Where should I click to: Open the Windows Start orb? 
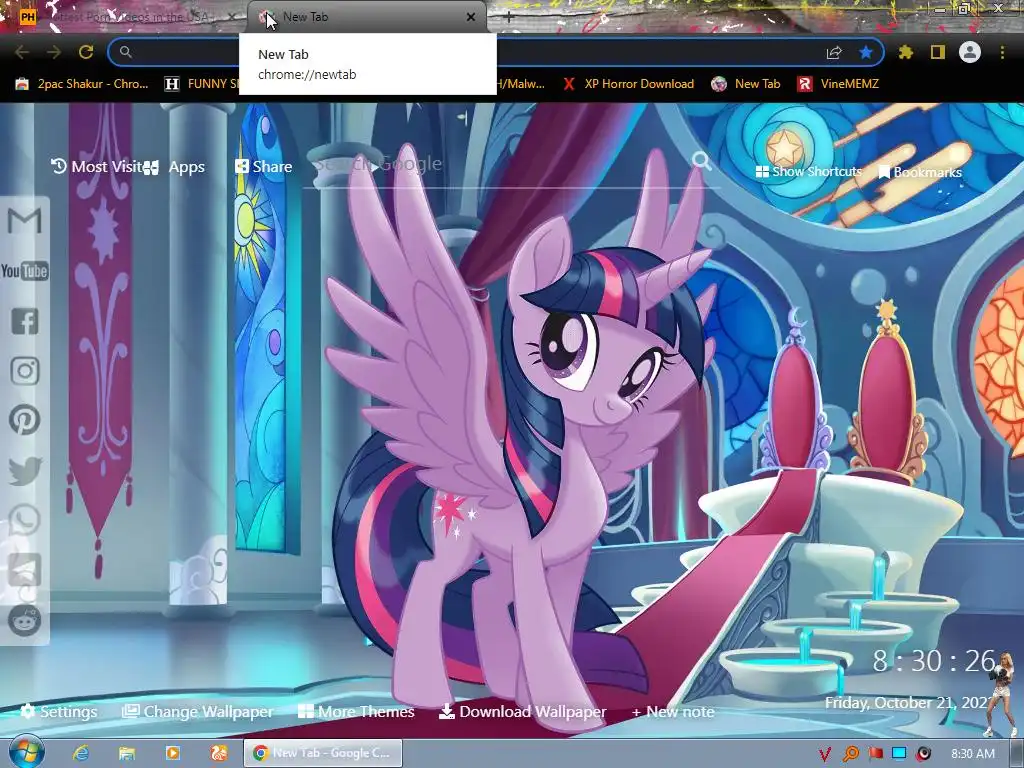[26, 752]
